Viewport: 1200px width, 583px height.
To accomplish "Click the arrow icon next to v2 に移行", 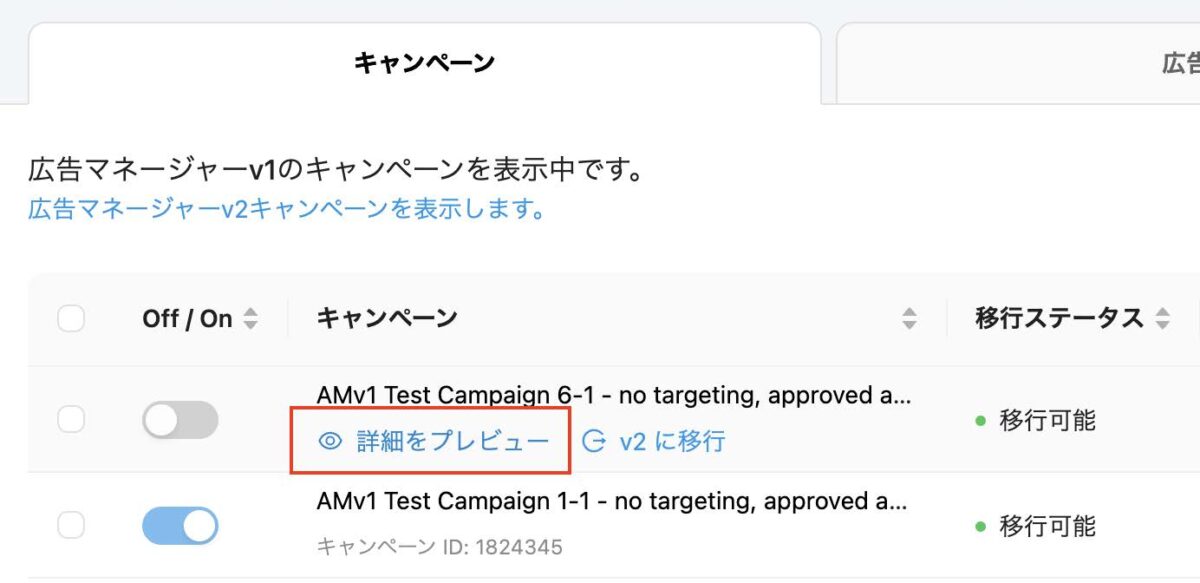I will [x=594, y=441].
